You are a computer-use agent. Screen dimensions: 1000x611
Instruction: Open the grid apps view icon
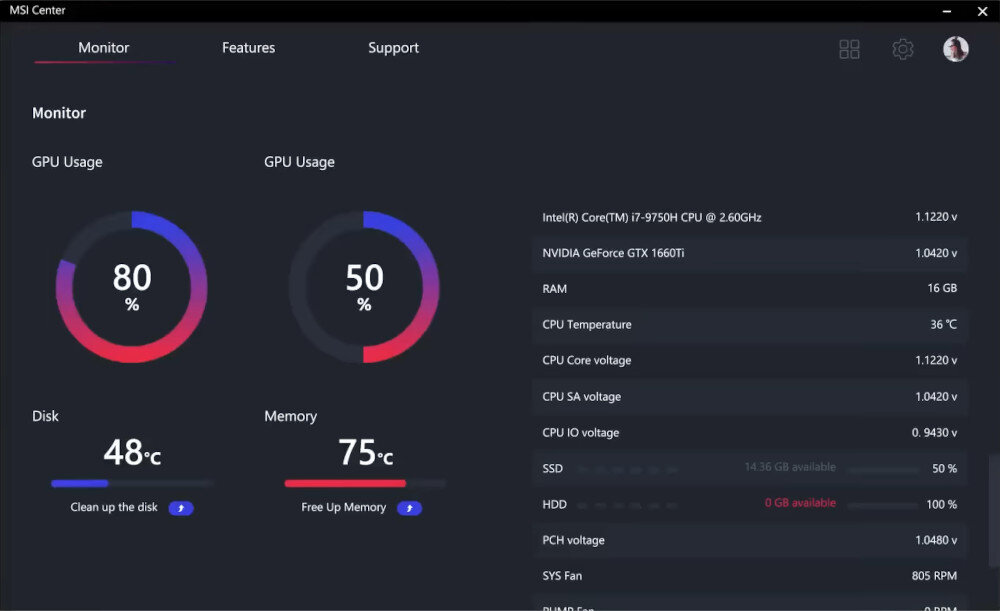pos(849,49)
